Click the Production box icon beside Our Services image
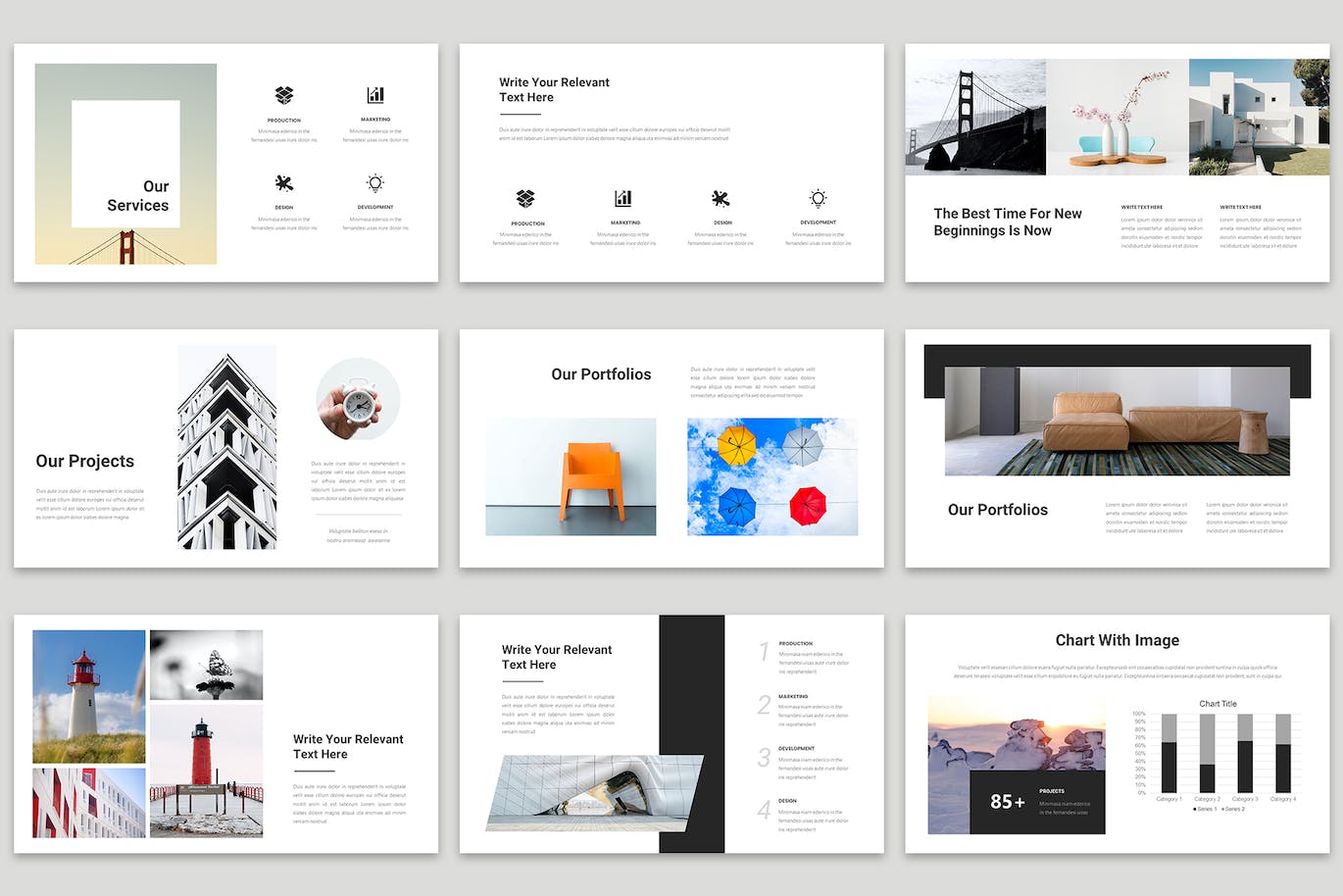The image size is (1343, 896). (x=284, y=95)
